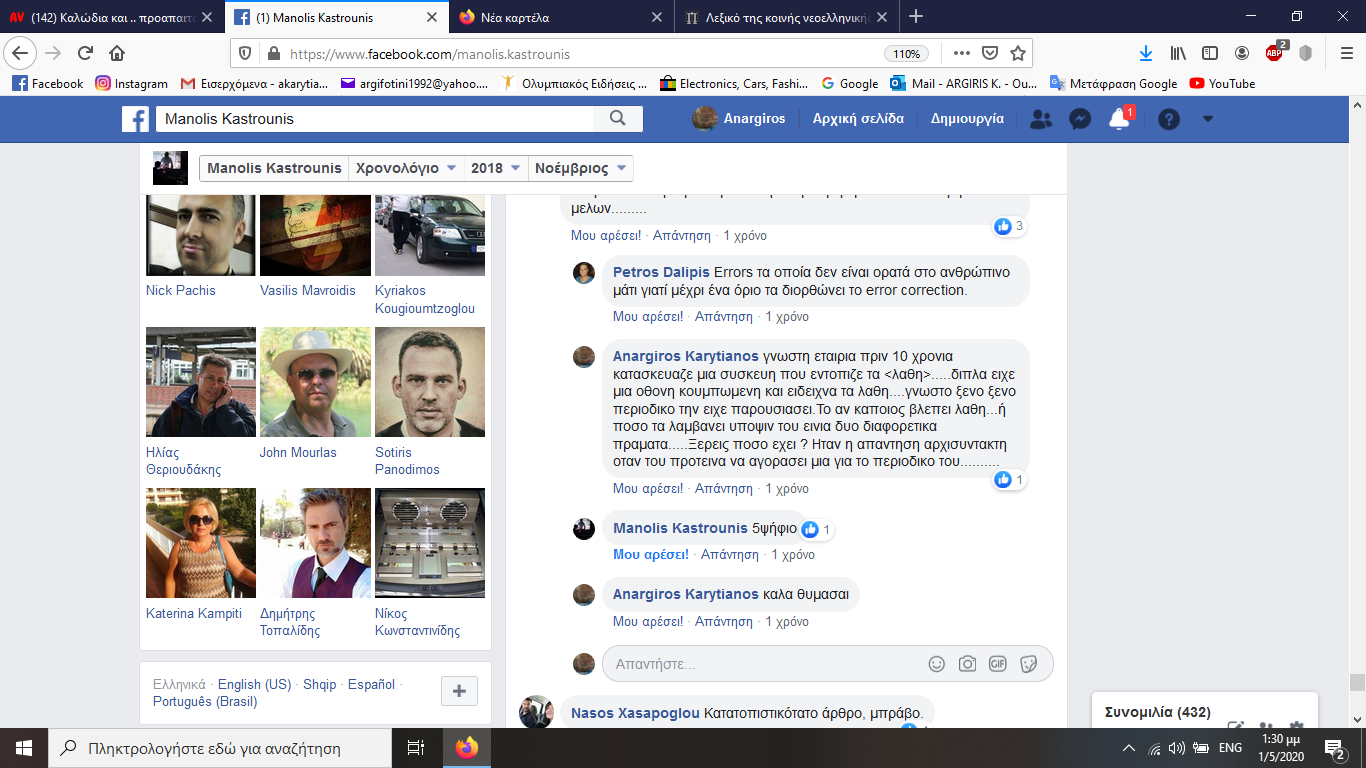Open Nick Pachis's friend photo

tap(201, 235)
